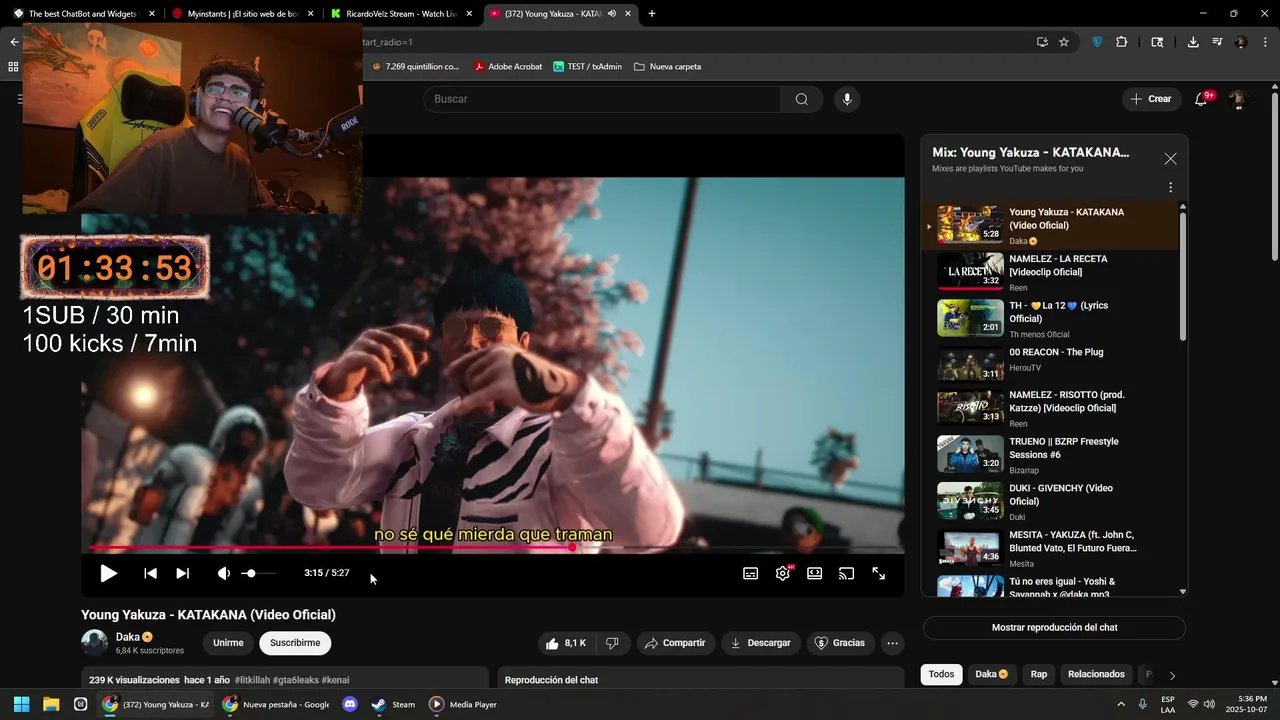The image size is (1280, 720).
Task: Open Chrome downloads icon
Action: click(x=1193, y=42)
